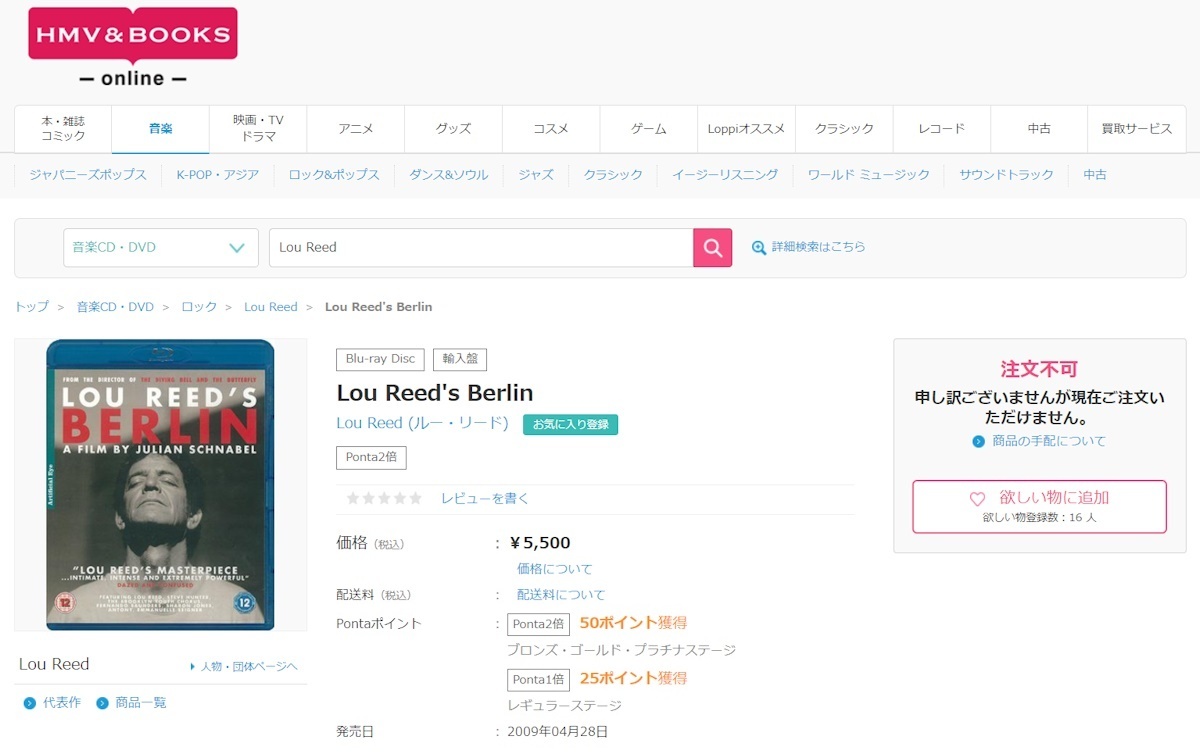Click the Ponta1倍 badge
1200x754 pixels.
(x=538, y=680)
